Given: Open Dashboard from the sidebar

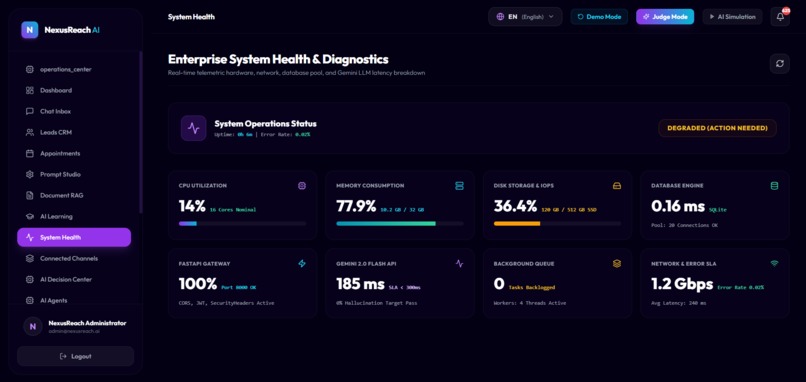Looking at the screenshot, I should click(x=74, y=90).
